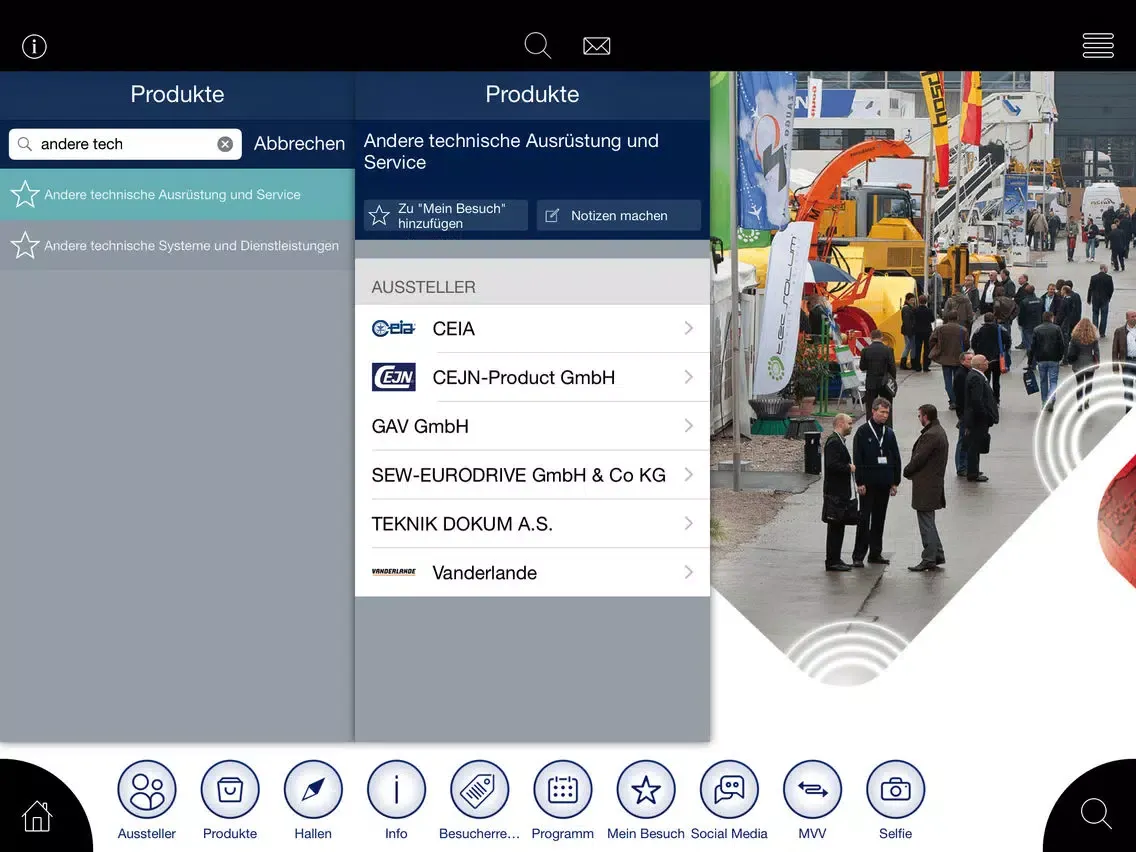Open Info icon in the bottom bar
The height and width of the screenshot is (852, 1136).
click(396, 790)
